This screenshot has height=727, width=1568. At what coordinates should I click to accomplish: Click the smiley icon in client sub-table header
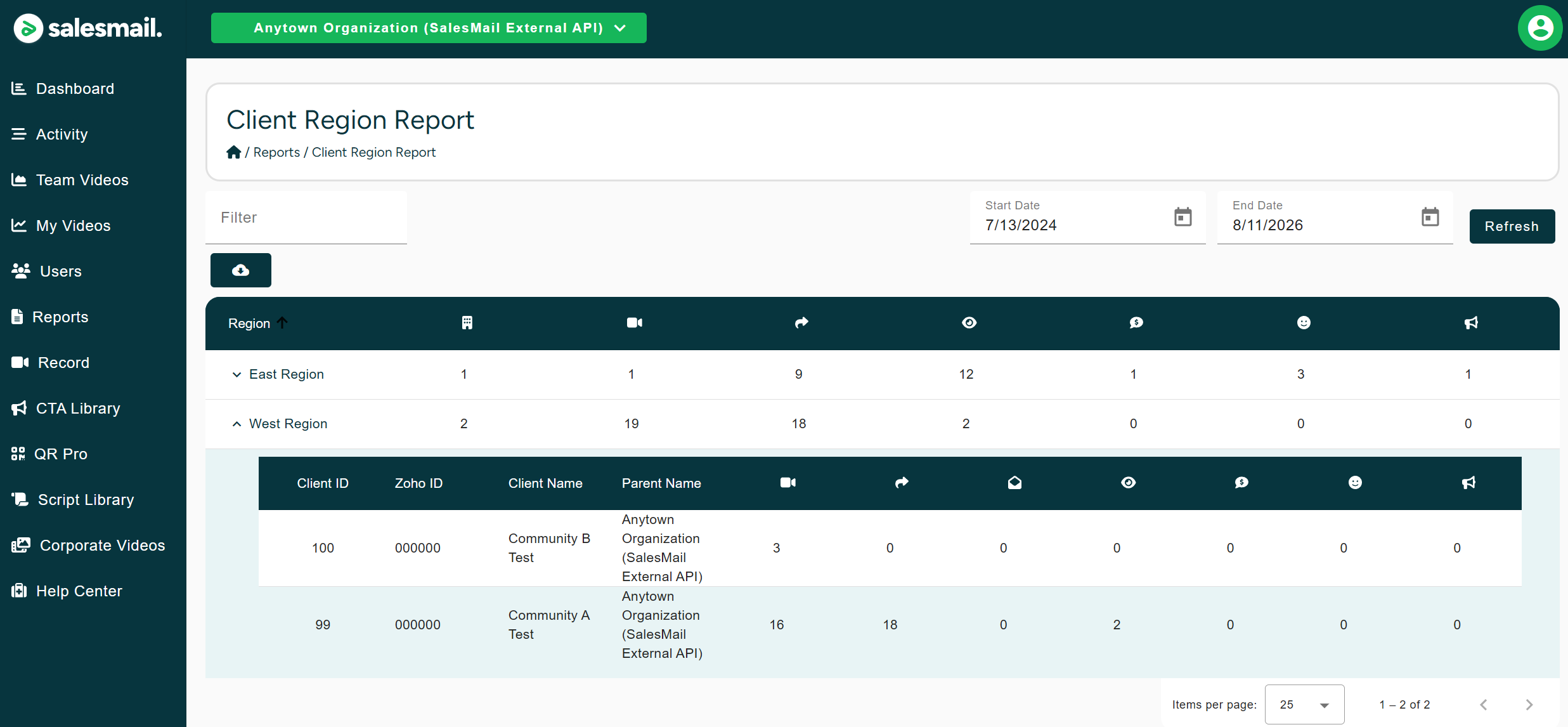tap(1355, 483)
